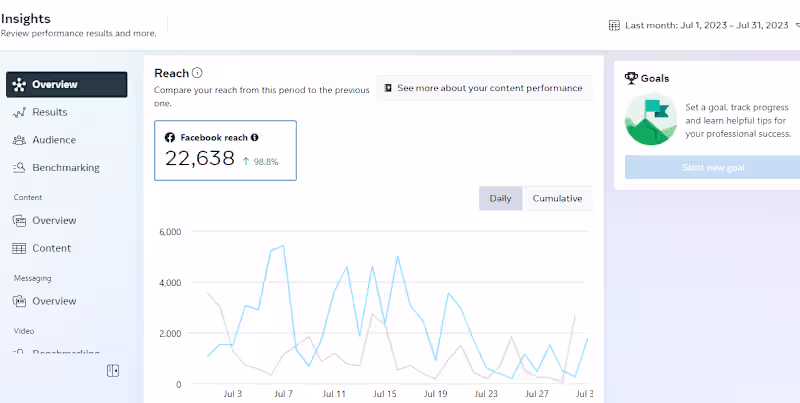
Task: Click the Reach info circle icon
Action: 197,73
